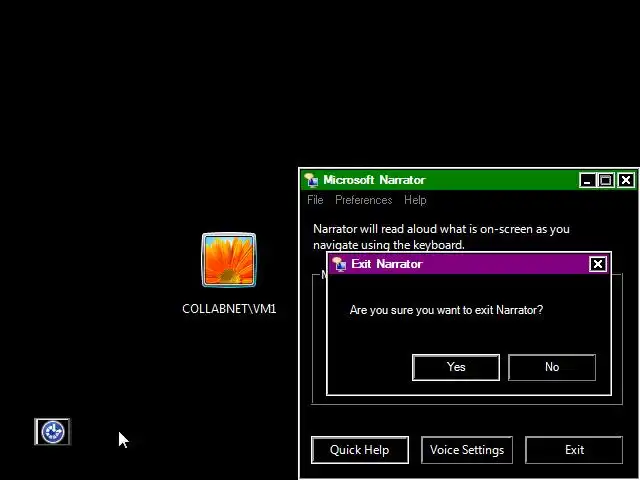640x480 pixels.
Task: Click the Exit button in Narrator window
Action: point(574,450)
